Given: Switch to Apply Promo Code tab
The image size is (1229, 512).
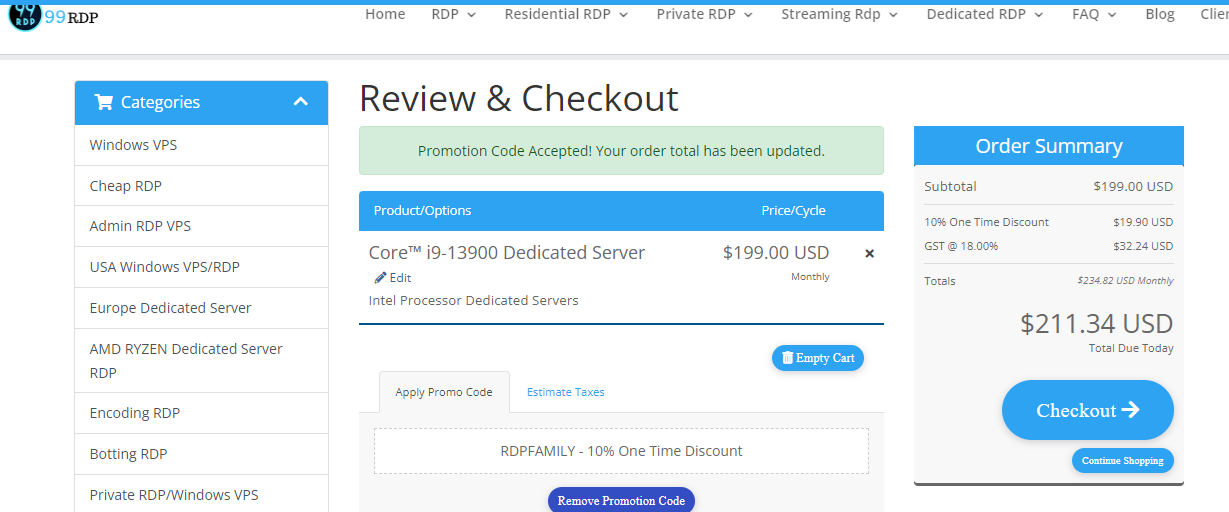Looking at the screenshot, I should pos(444,392).
